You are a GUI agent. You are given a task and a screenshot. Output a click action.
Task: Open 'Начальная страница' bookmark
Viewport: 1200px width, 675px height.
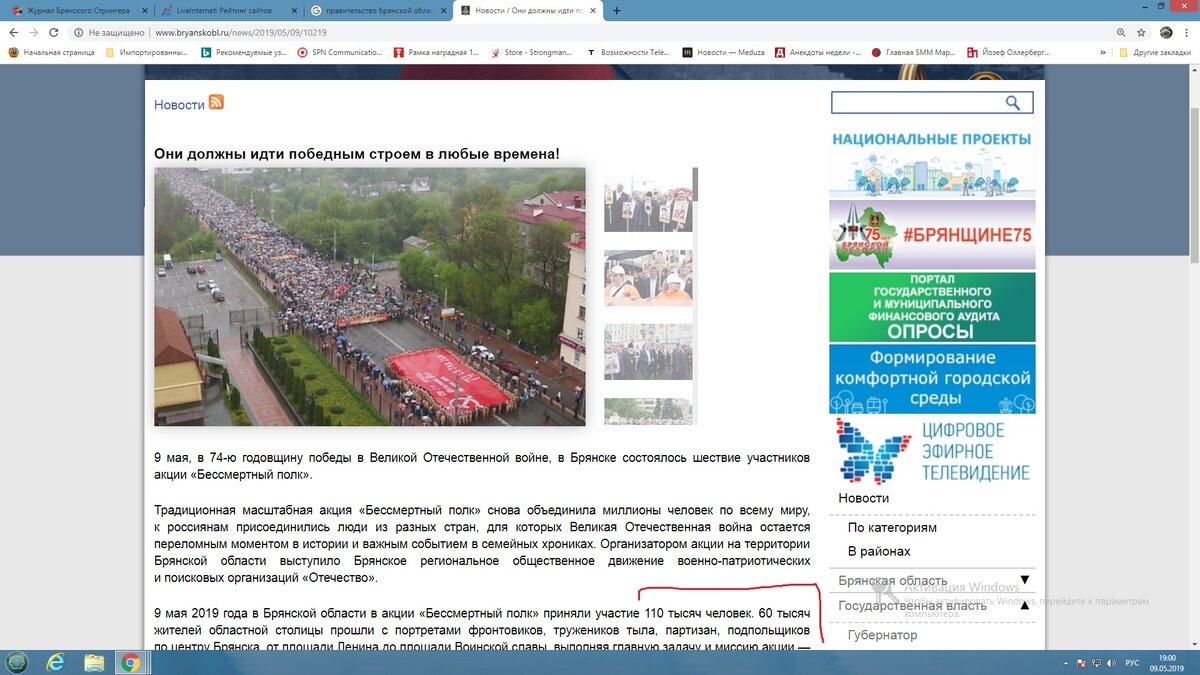tap(52, 52)
